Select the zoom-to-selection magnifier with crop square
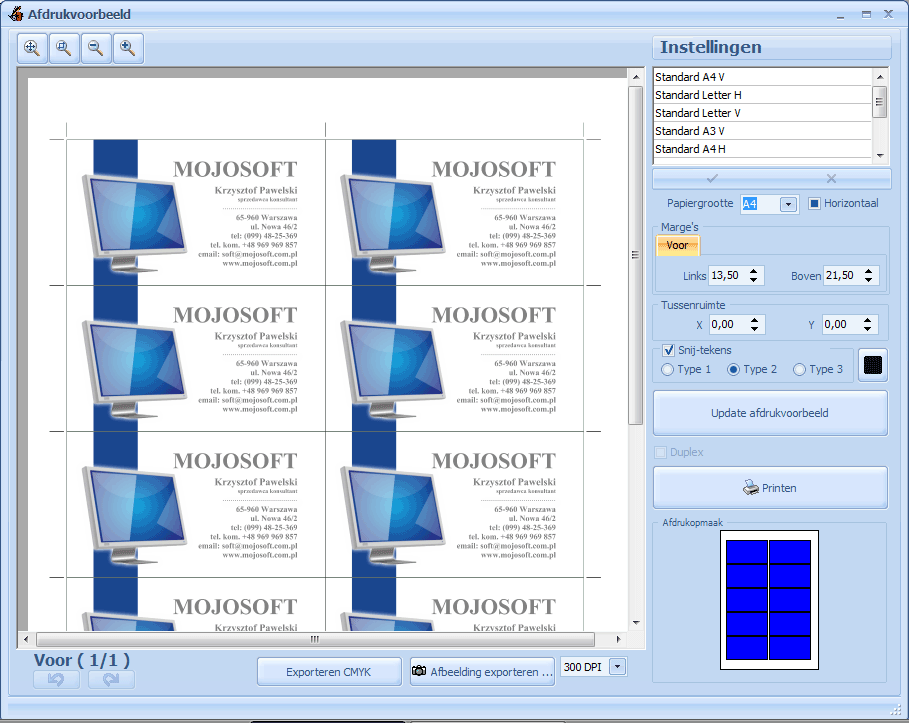This screenshot has height=723, width=909. 64,48
